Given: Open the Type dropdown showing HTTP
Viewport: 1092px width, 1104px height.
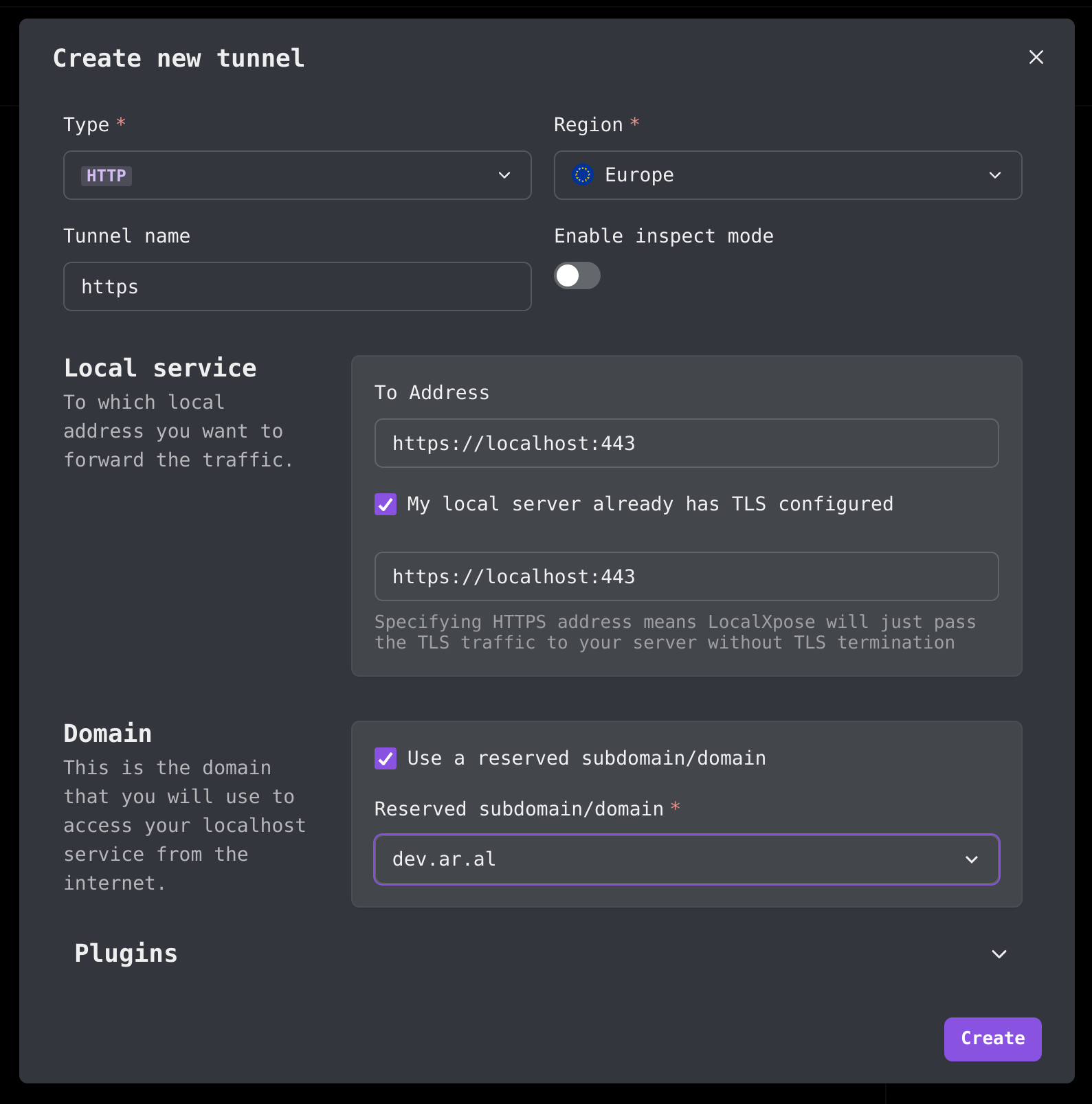Looking at the screenshot, I should pyautogui.click(x=297, y=175).
